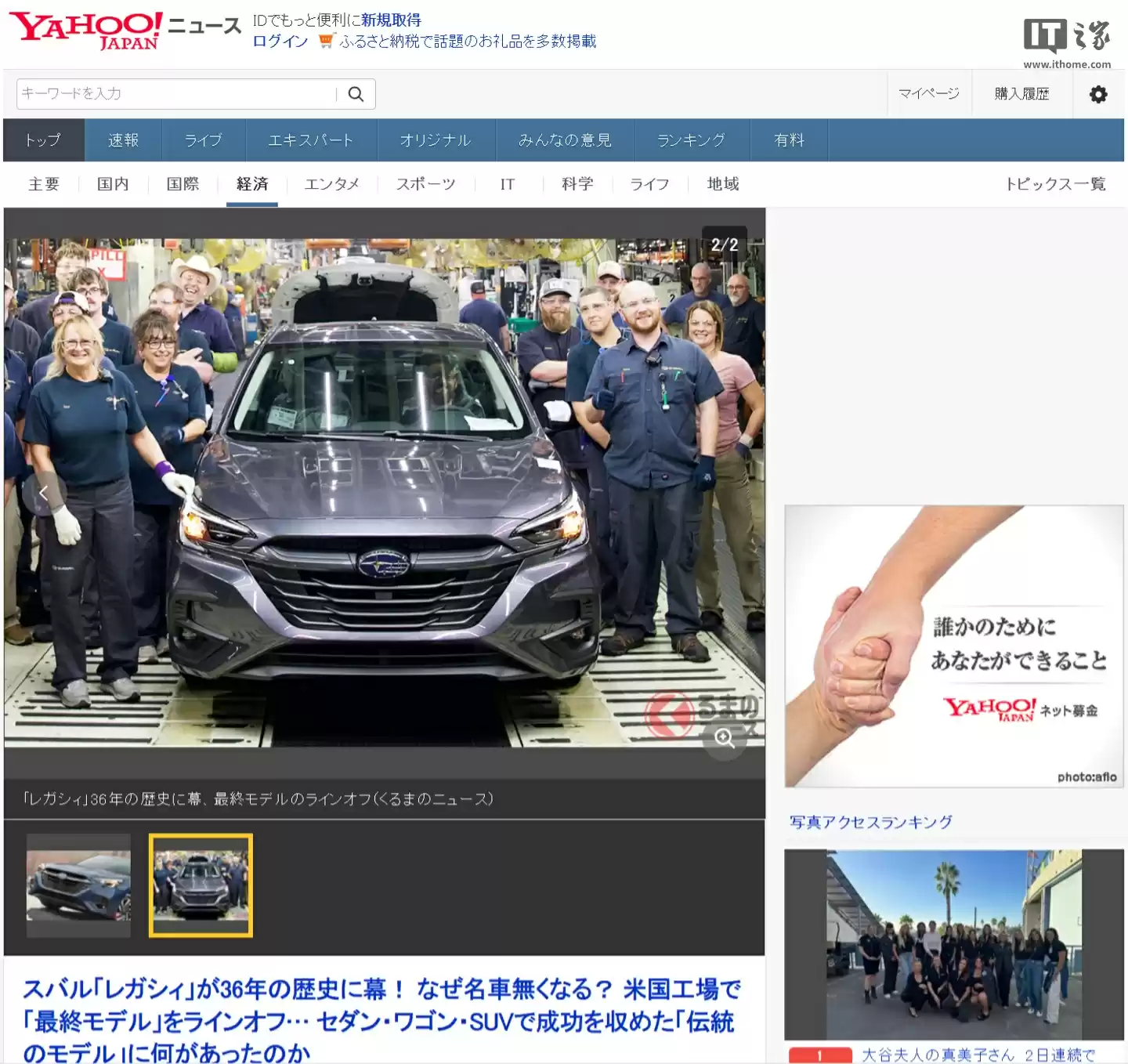1128x1064 pixels.
Task: Open the マイページ button
Action: pos(929,94)
